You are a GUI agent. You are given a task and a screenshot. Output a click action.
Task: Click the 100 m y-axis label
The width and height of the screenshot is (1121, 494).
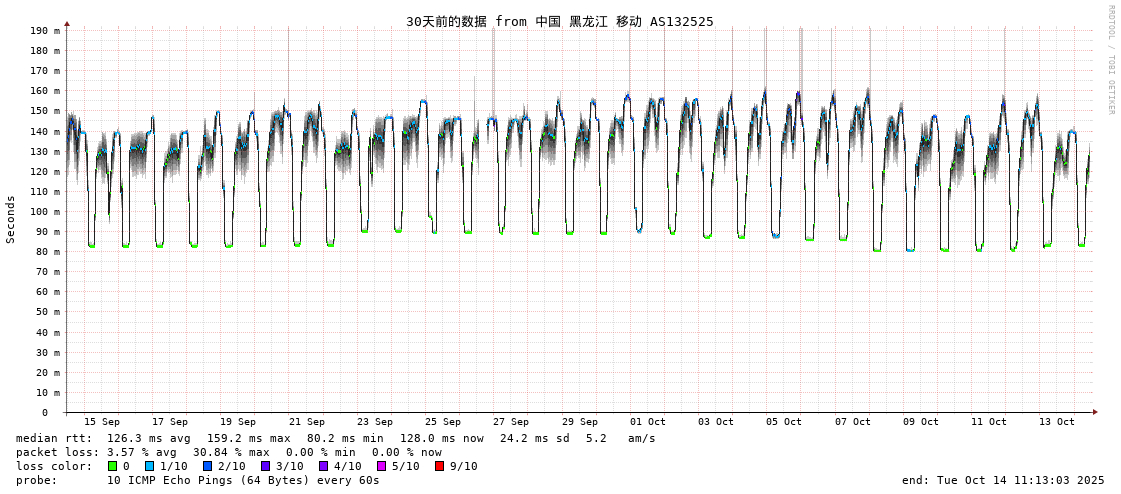pyautogui.click(x=44, y=212)
